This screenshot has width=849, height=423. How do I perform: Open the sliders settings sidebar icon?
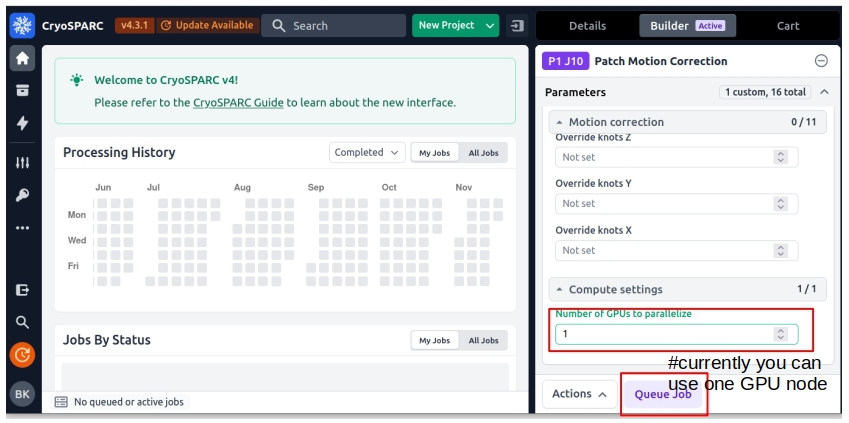[x=22, y=162]
